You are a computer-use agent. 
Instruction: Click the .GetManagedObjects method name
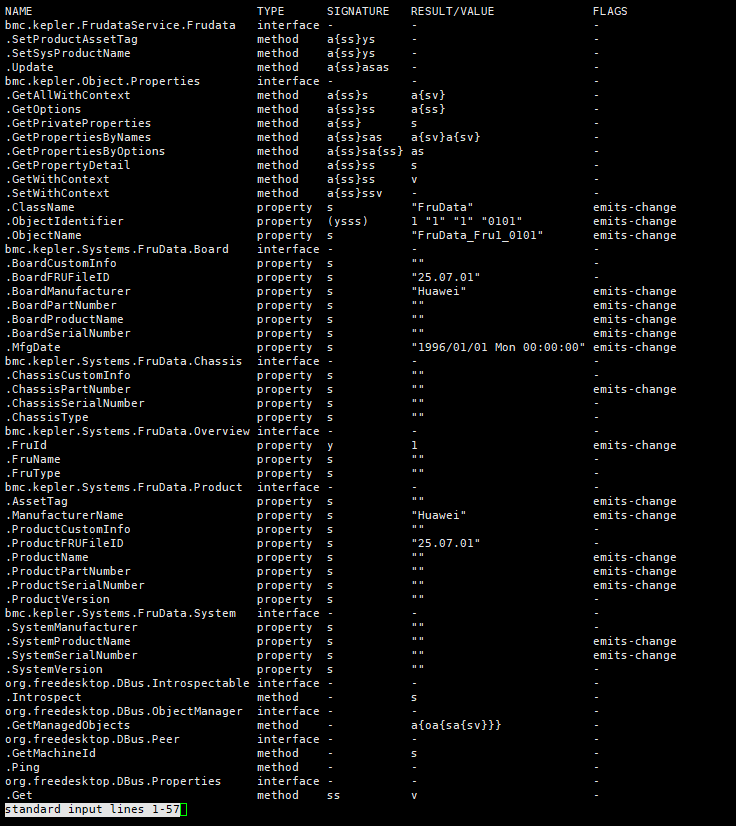pos(67,725)
